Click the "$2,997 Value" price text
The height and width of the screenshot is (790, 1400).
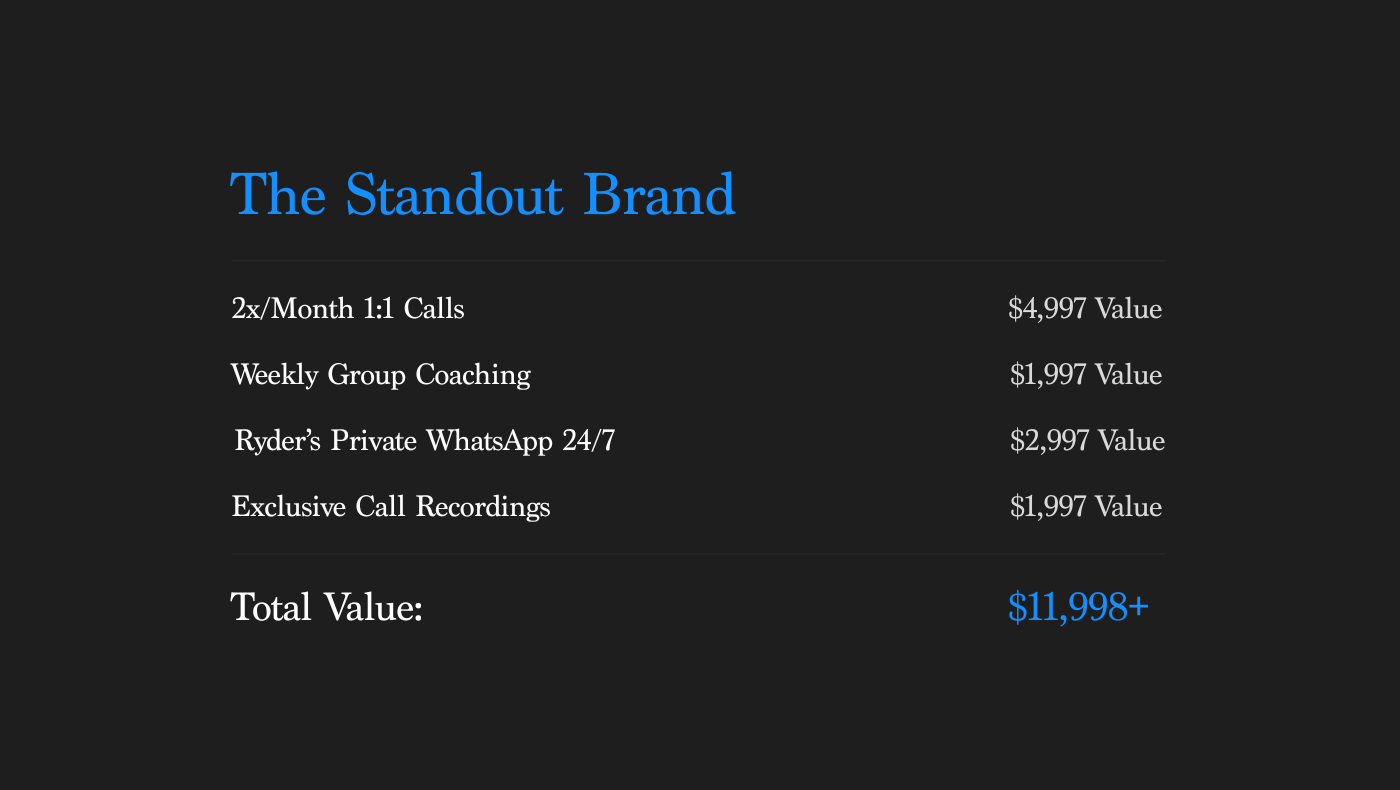click(x=1087, y=441)
